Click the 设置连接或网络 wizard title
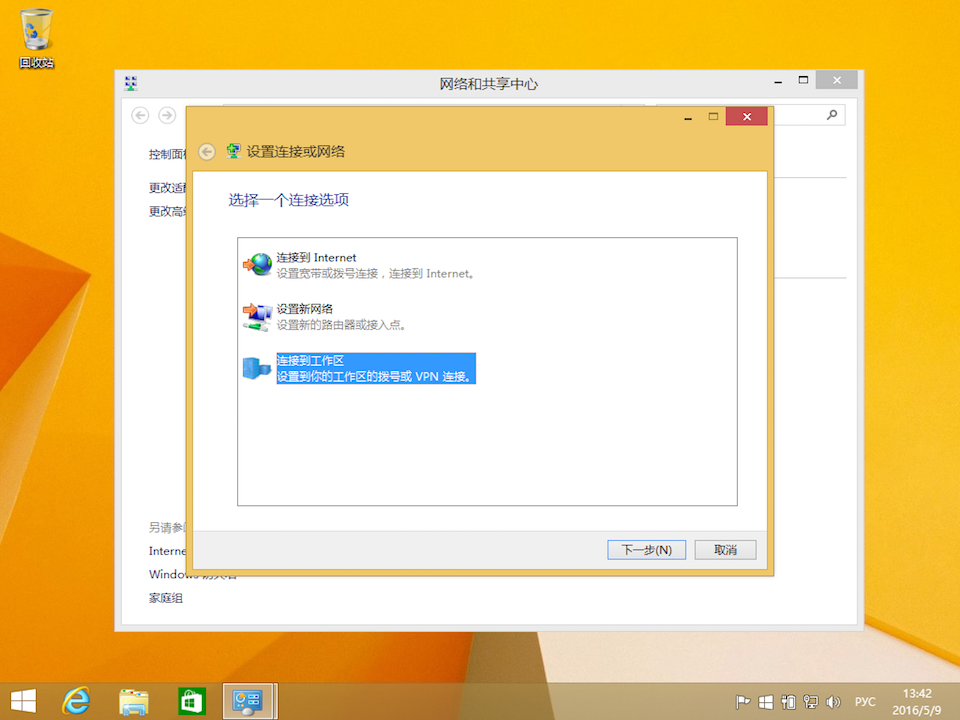 [296, 151]
